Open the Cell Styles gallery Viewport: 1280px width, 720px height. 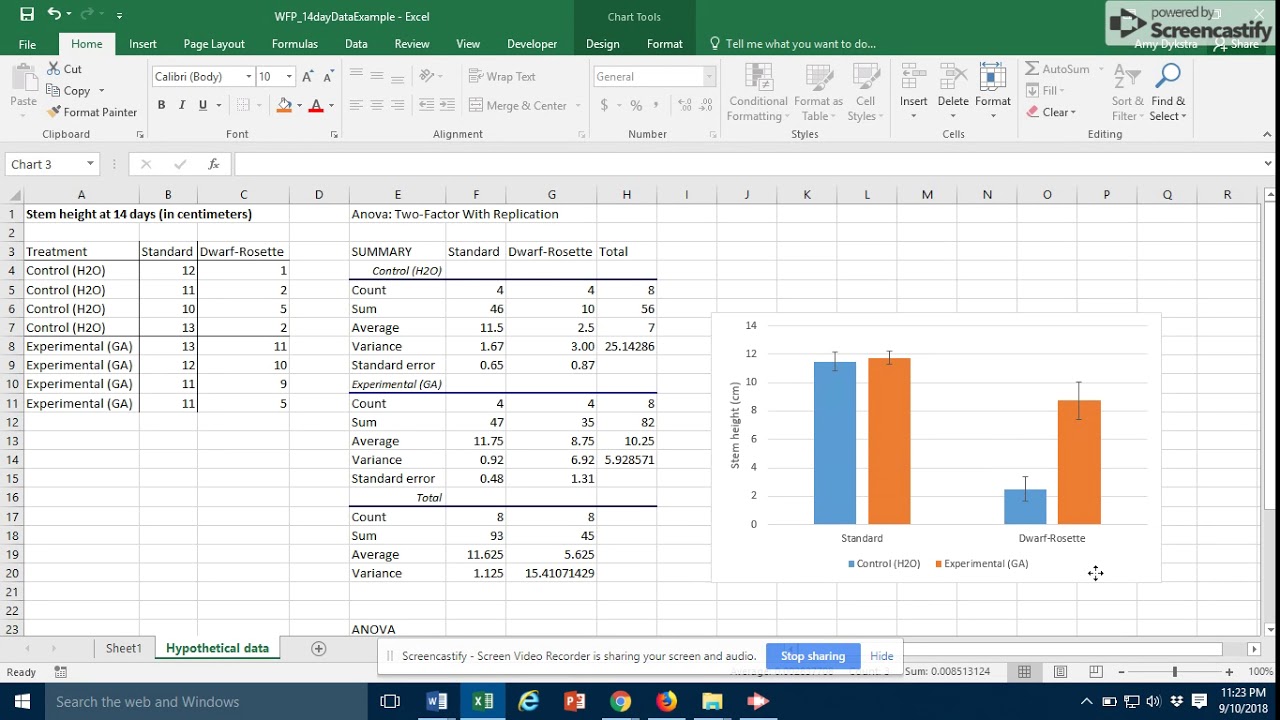pyautogui.click(x=864, y=92)
